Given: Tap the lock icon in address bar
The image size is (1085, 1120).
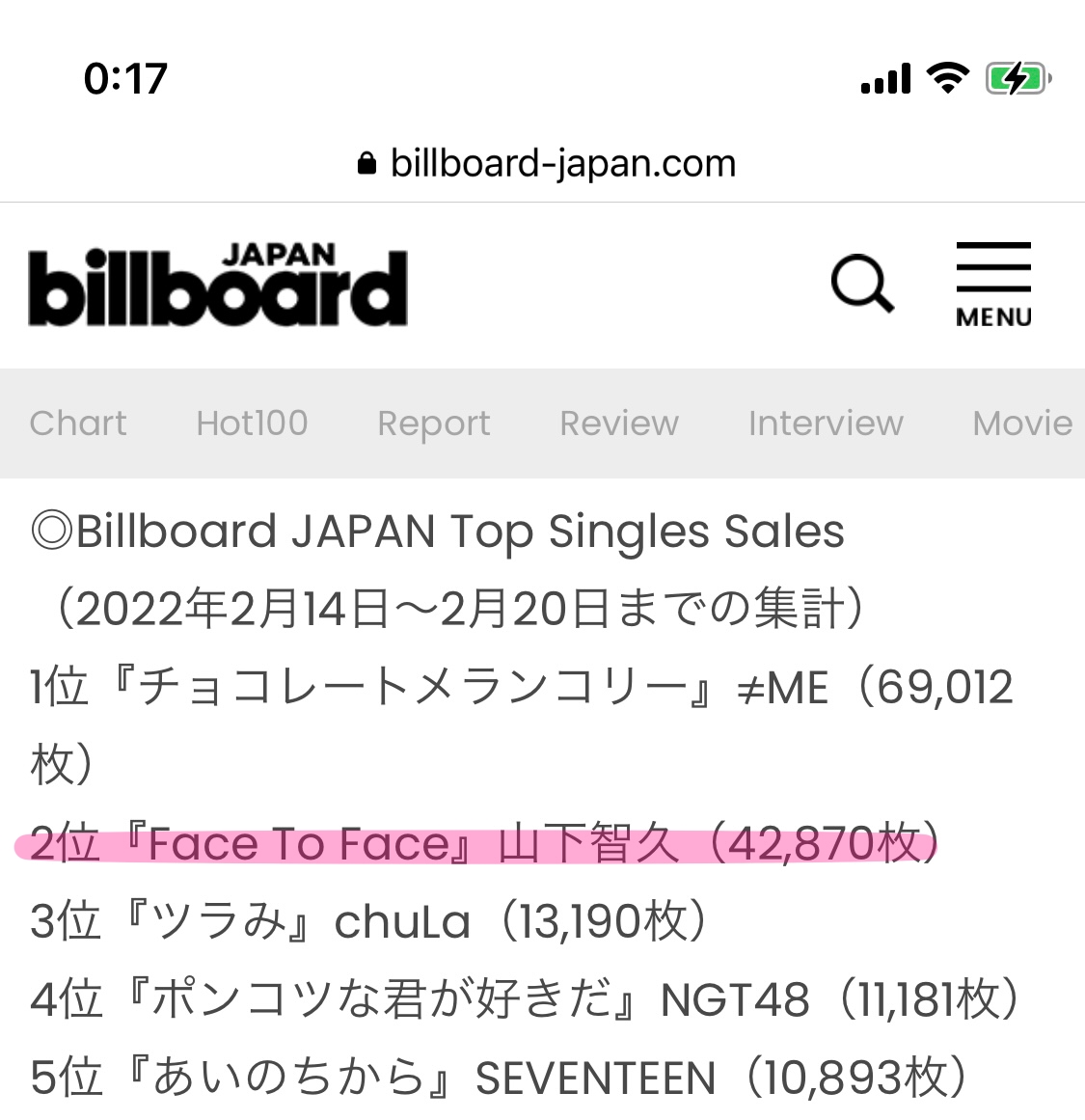Looking at the screenshot, I should (366, 164).
